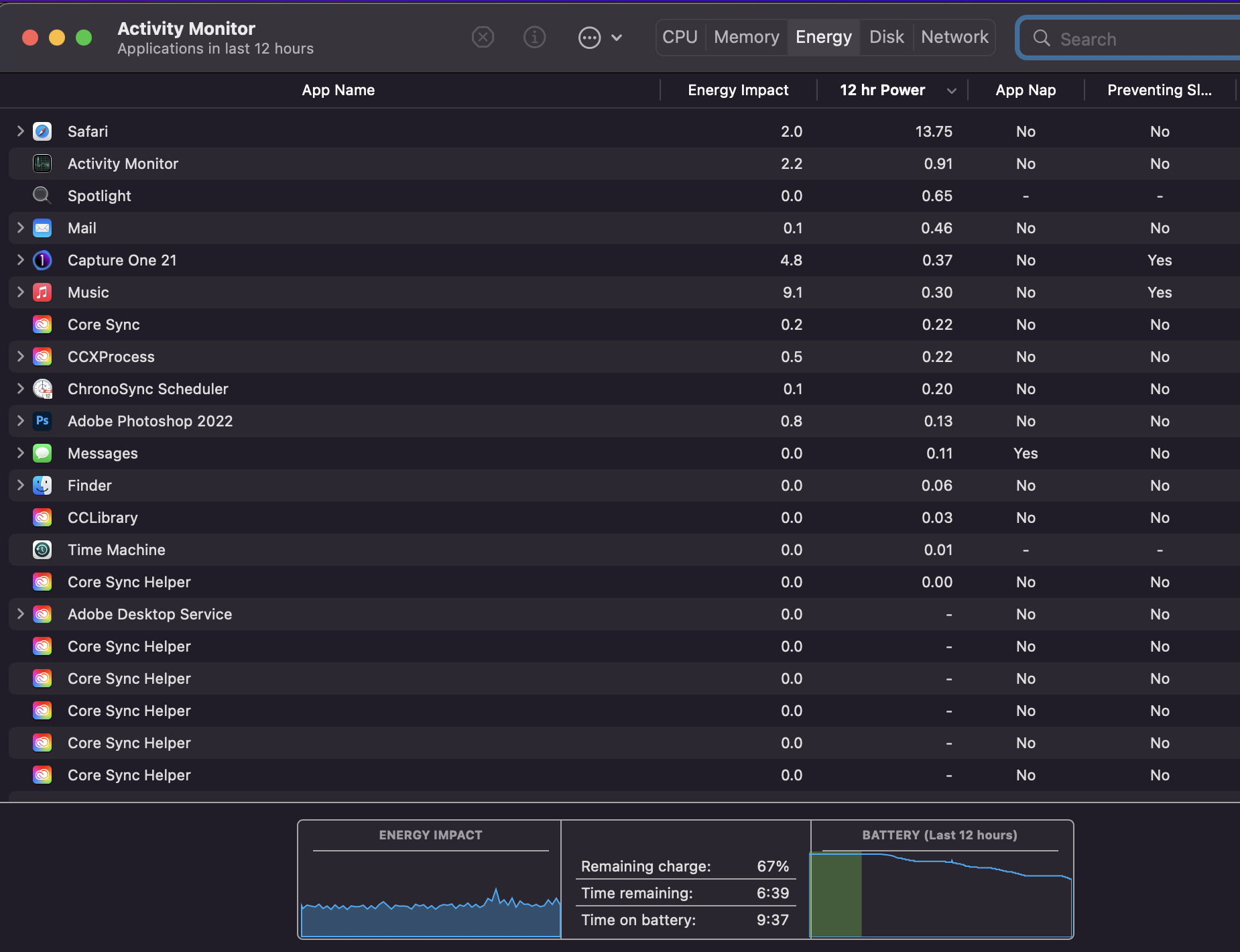Click the Music app icon
This screenshot has height=952, width=1240.
point(42,292)
